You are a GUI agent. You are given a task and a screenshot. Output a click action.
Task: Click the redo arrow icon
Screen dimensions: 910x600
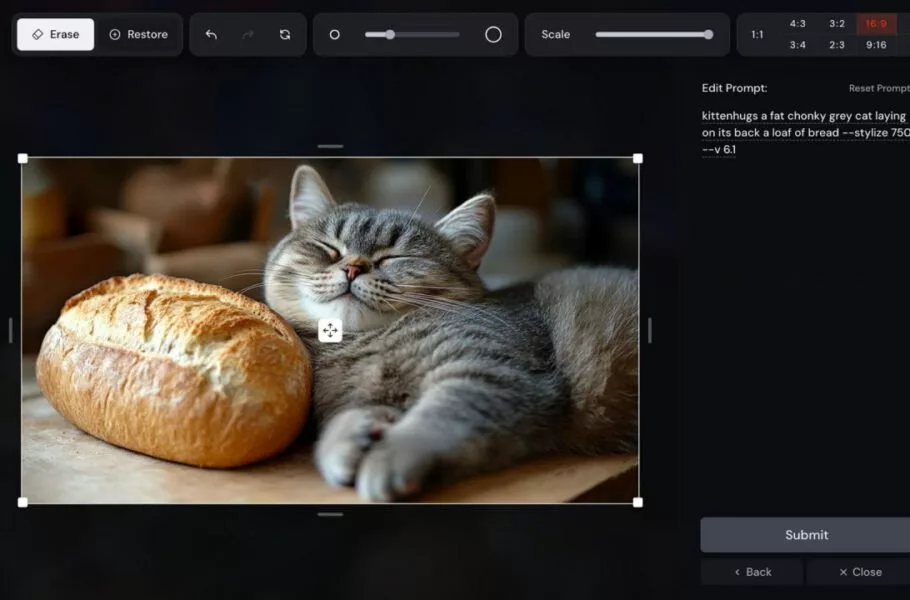pyautogui.click(x=248, y=34)
